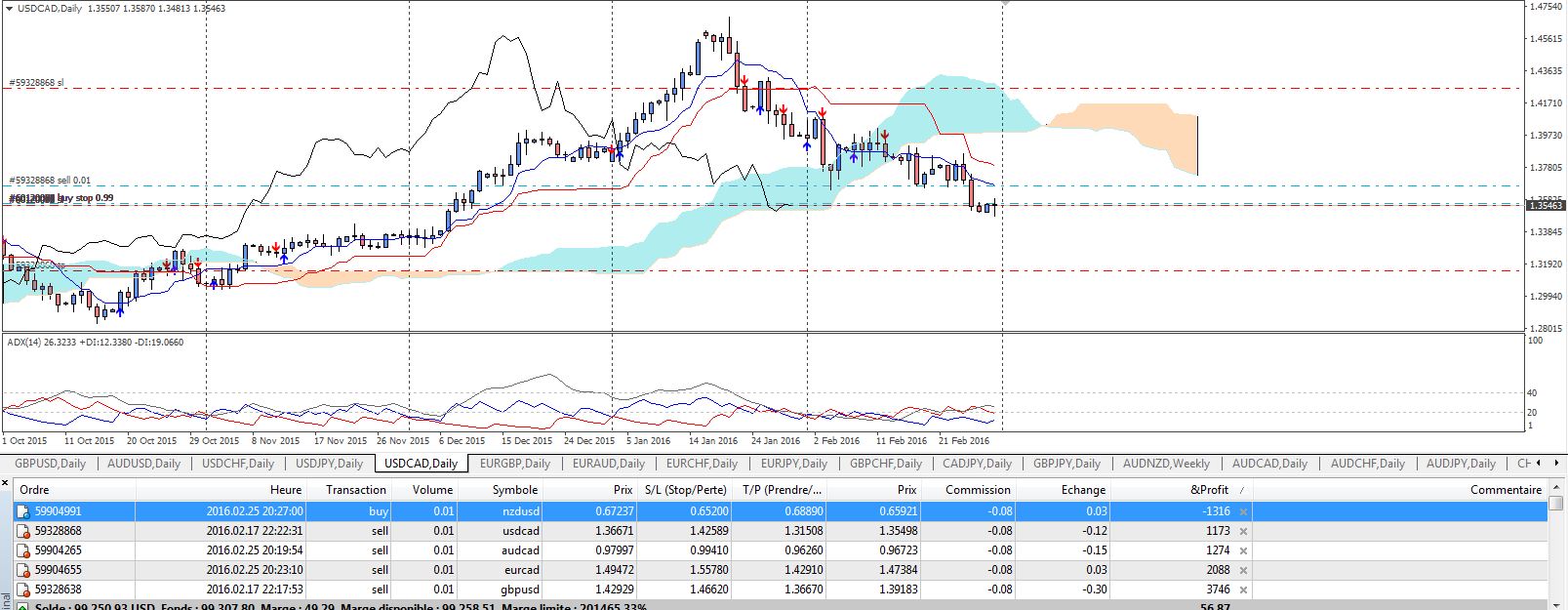Open the AUDNZD,Weekly chart tab
Screen dimensions: 1568x610
click(x=1166, y=464)
